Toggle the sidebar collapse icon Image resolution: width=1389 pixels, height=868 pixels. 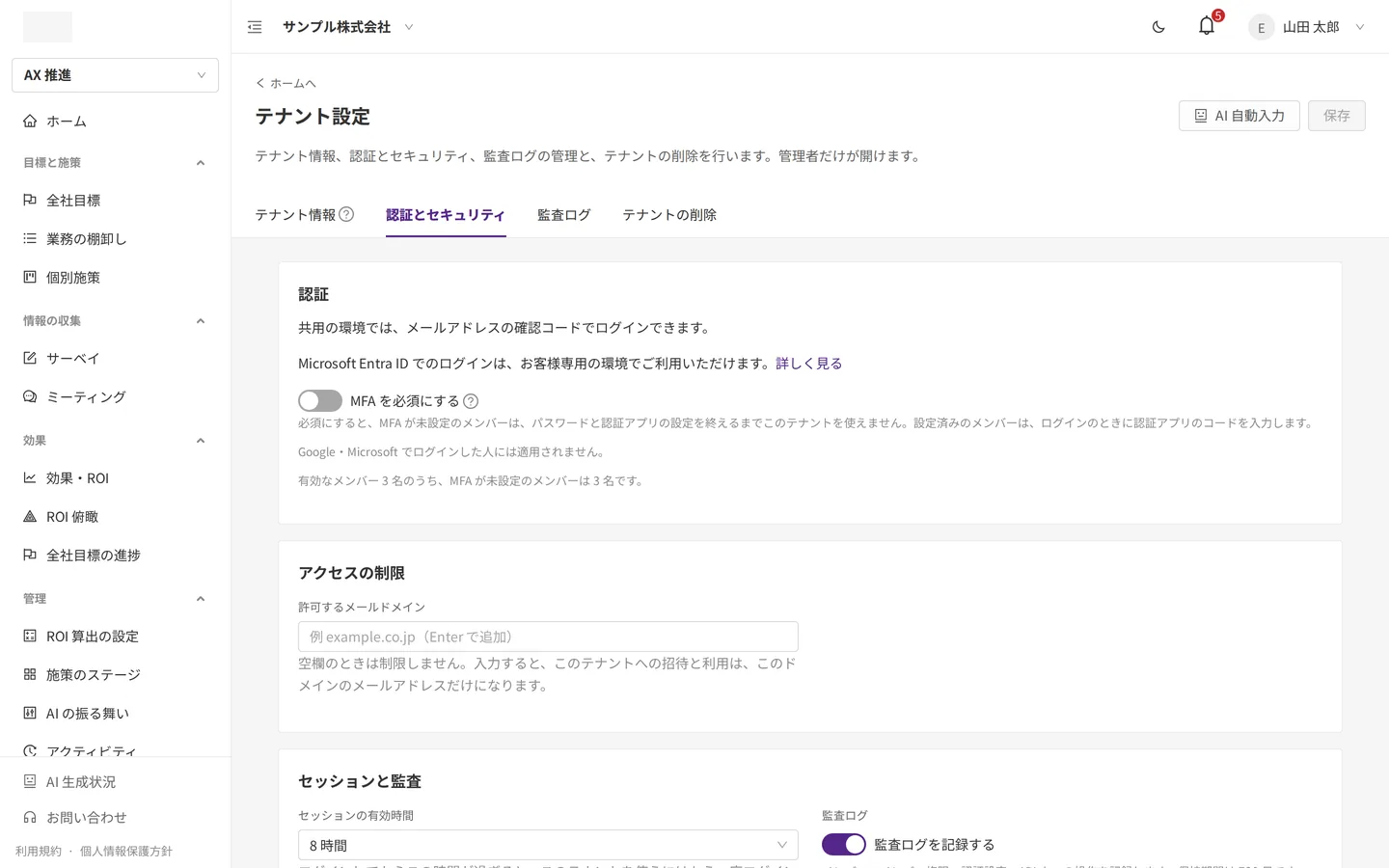coord(255,27)
